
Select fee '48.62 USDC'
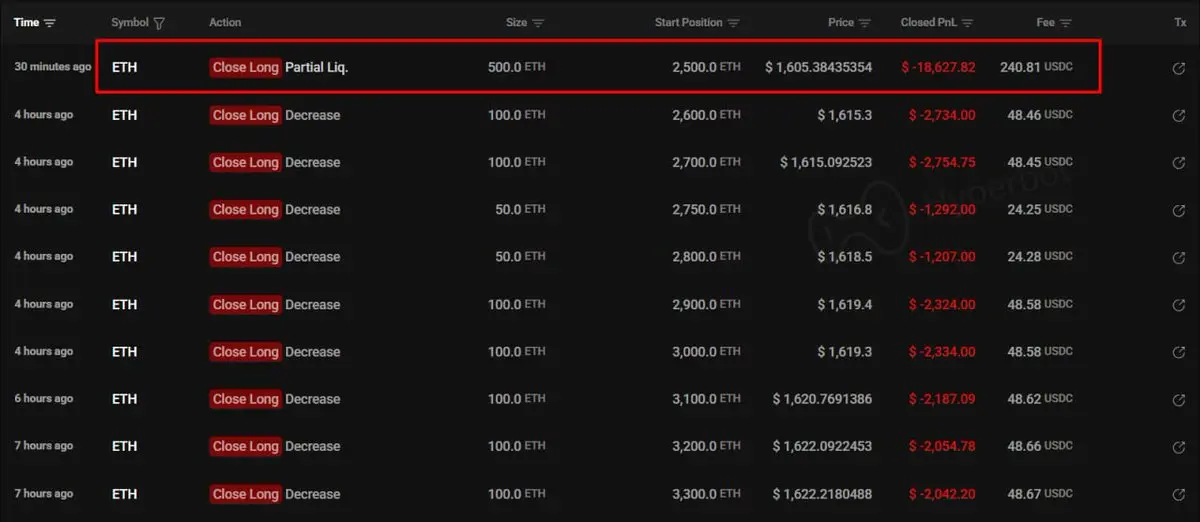click(1040, 399)
